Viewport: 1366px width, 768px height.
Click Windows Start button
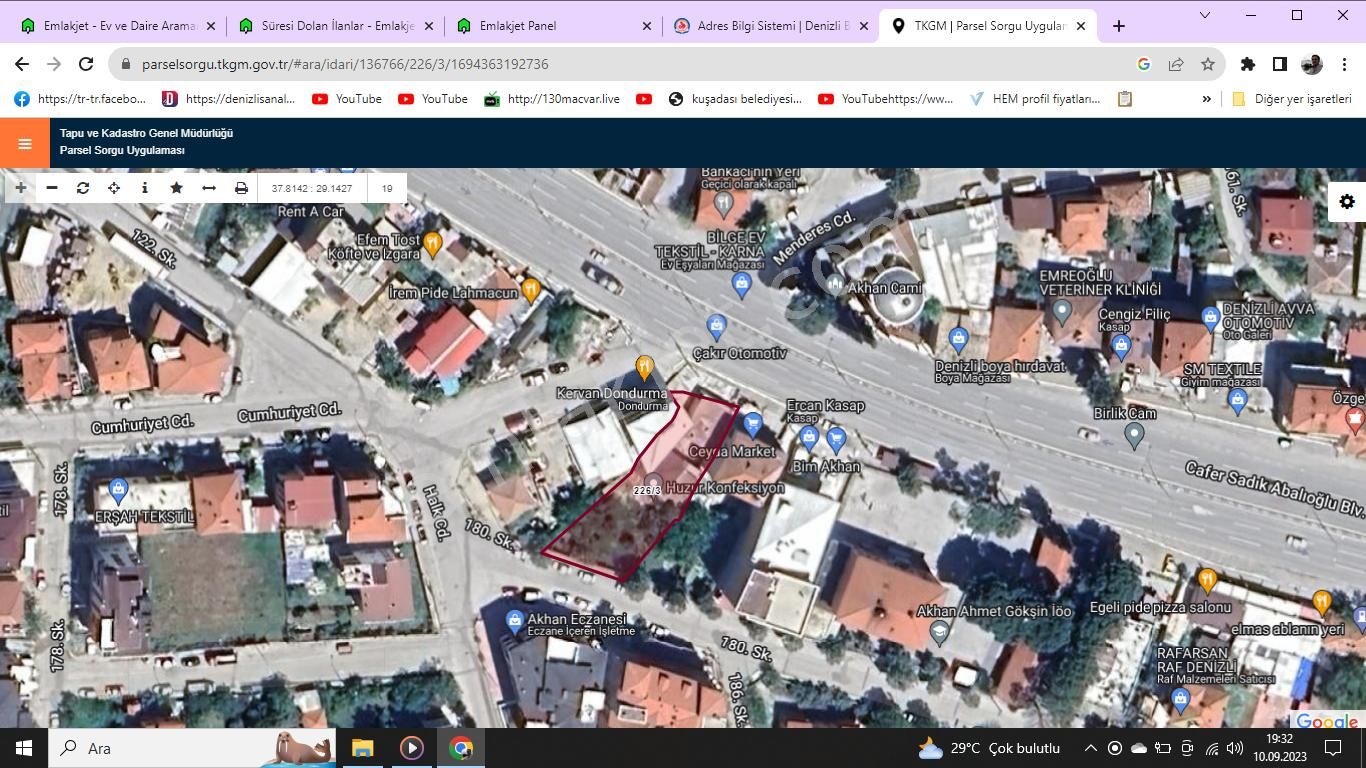point(24,748)
